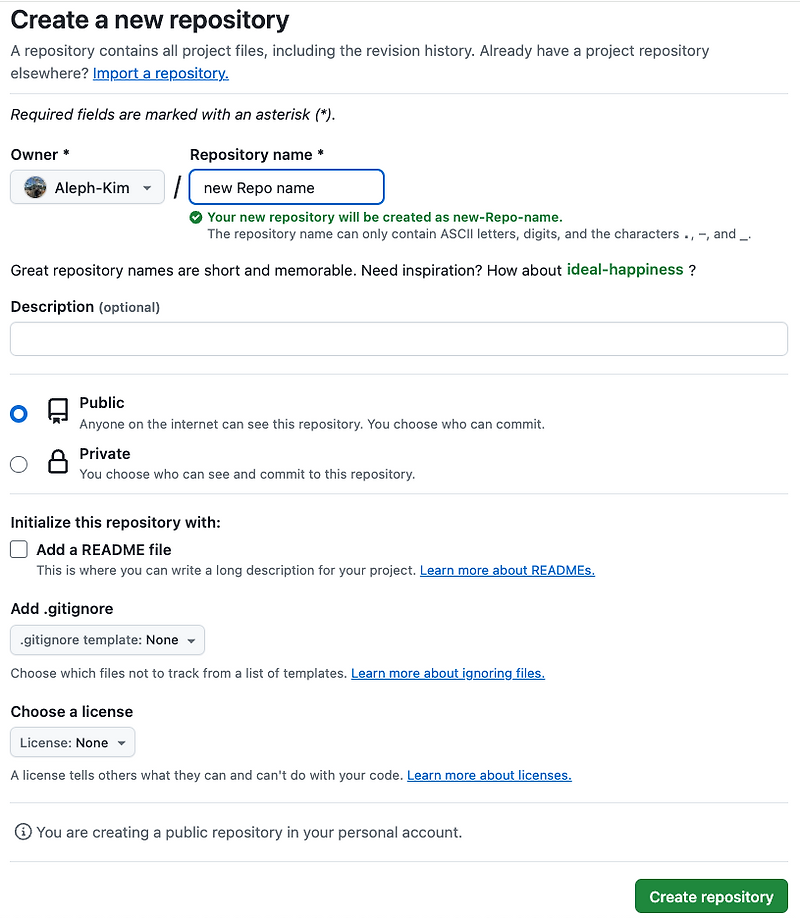This screenshot has width=800, height=918.
Task: Expand the .gitignore template dropdown
Action: tap(108, 640)
